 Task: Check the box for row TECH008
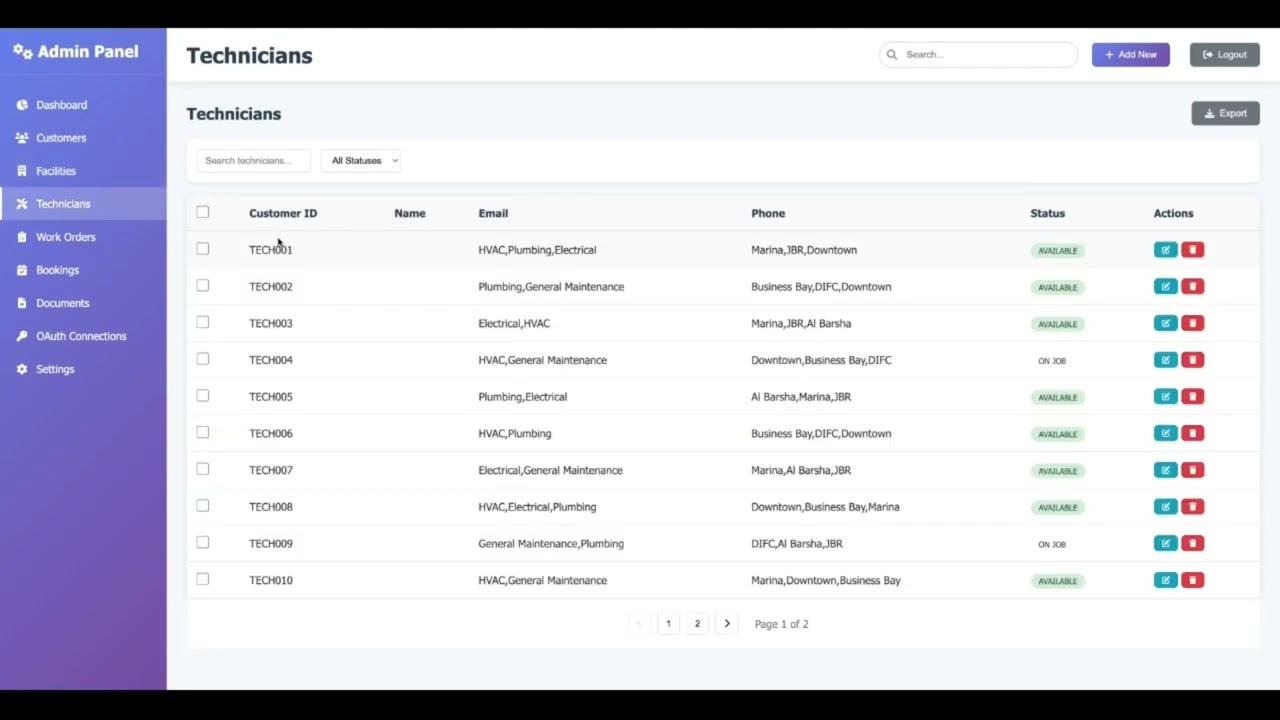click(203, 505)
